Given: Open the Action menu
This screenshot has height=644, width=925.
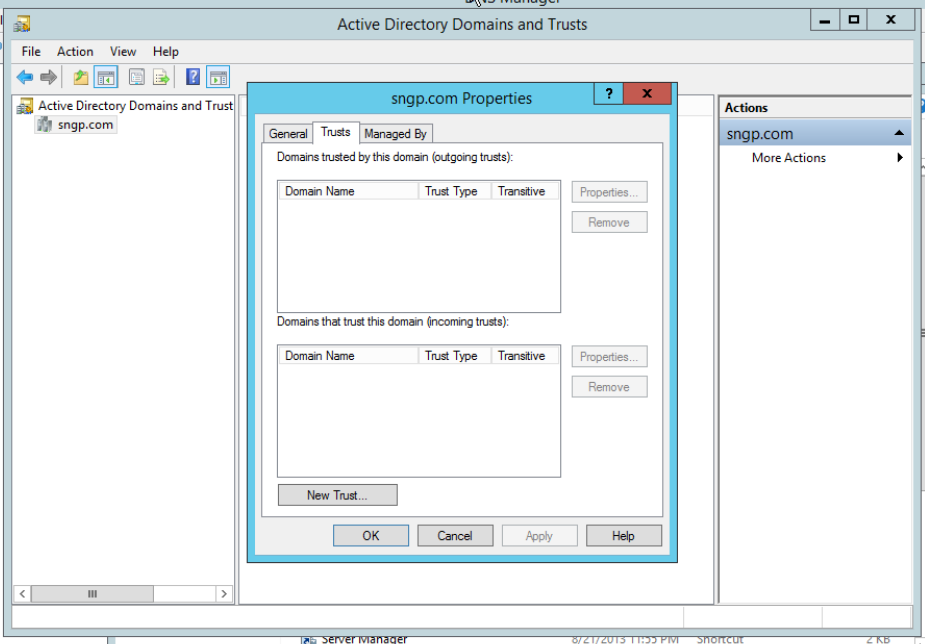Looking at the screenshot, I should click(75, 52).
